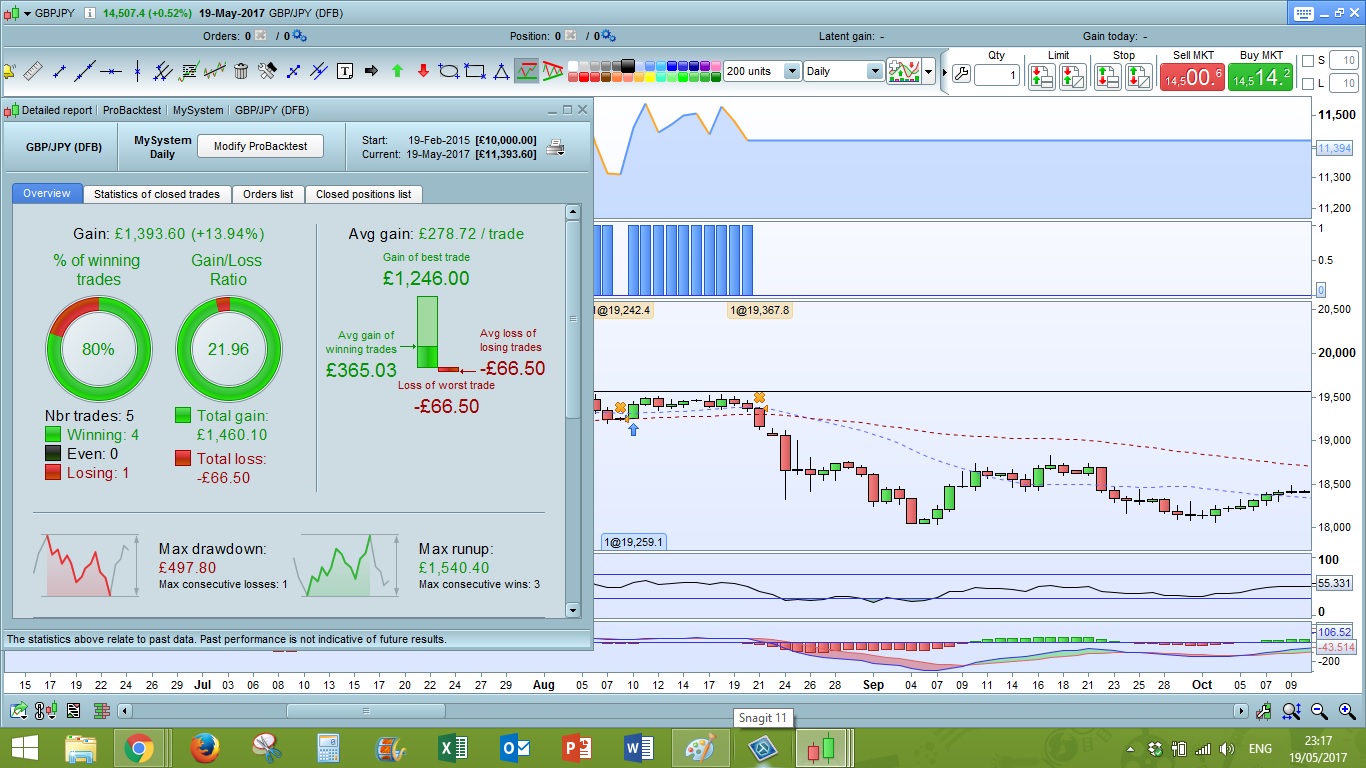The image size is (1366, 768).
Task: Open the Closed positions list tab
Action: (x=363, y=194)
